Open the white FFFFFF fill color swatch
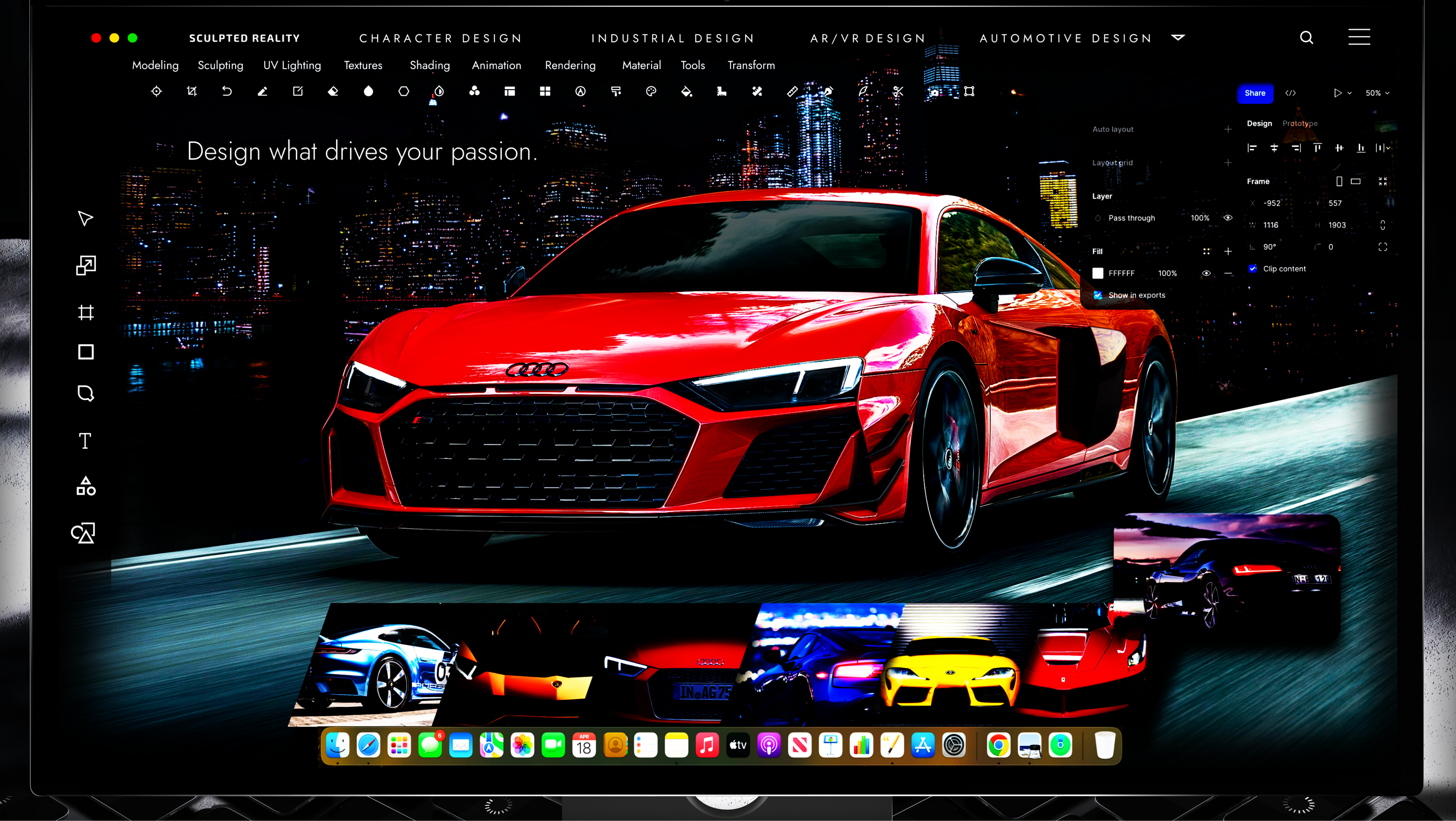The width and height of the screenshot is (1456, 821). [x=1098, y=273]
